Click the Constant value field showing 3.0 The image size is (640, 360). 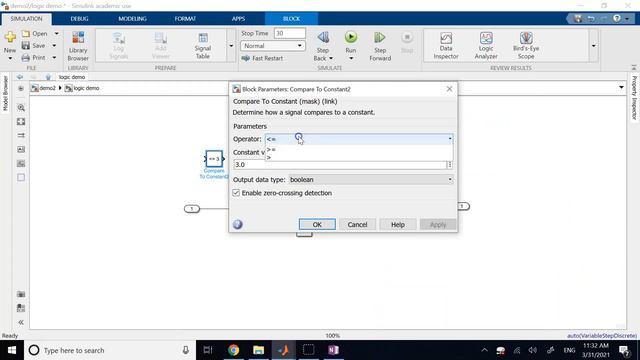click(340, 164)
